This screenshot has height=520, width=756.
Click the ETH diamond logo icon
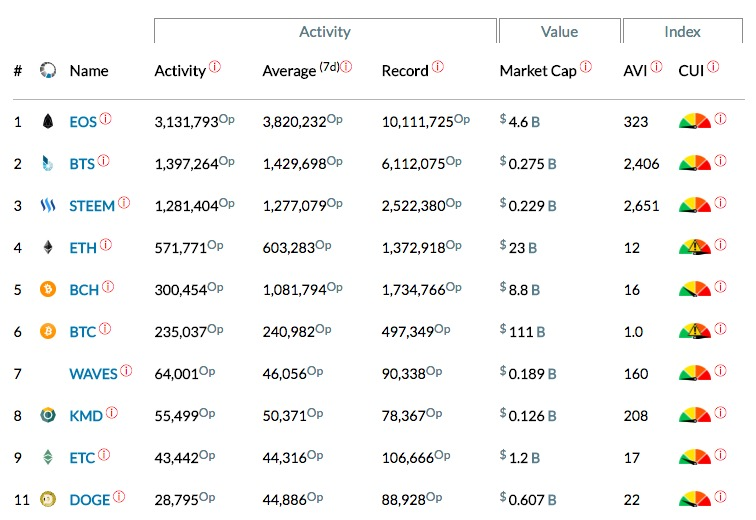[x=48, y=247]
